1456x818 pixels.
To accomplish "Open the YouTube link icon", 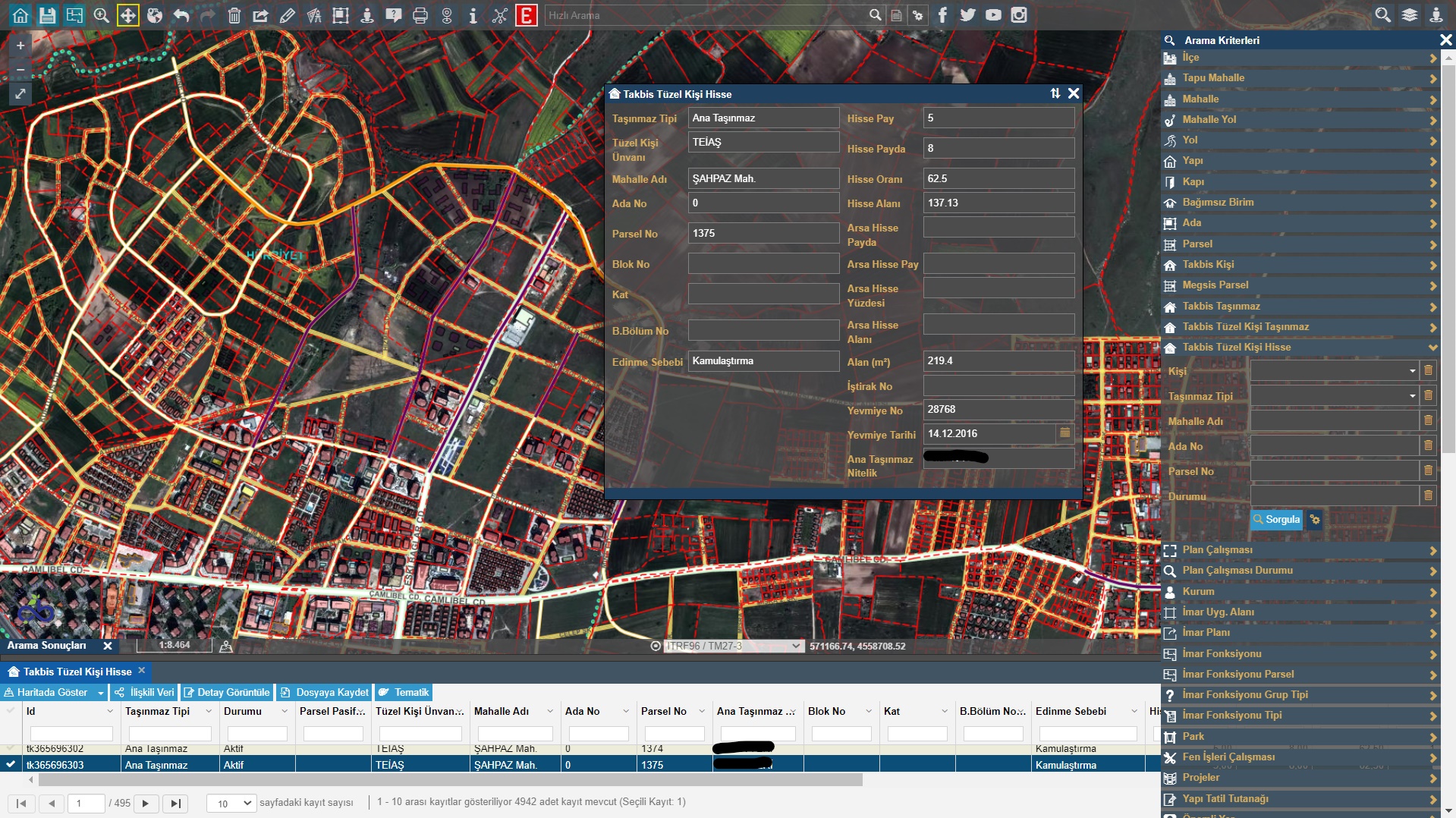I will (993, 15).
